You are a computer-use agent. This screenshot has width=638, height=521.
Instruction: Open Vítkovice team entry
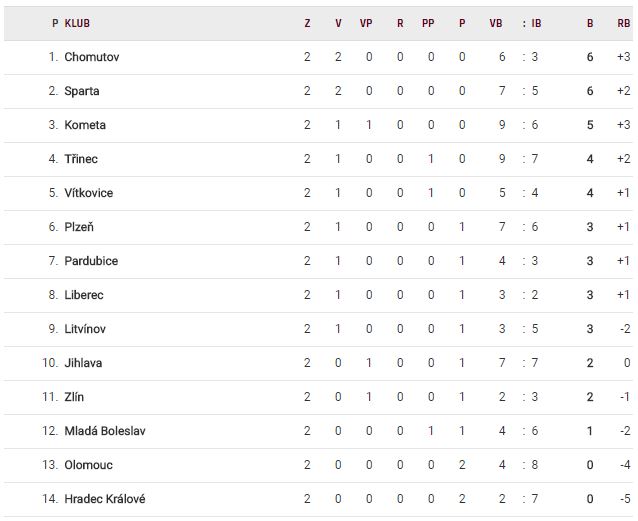pyautogui.click(x=88, y=193)
